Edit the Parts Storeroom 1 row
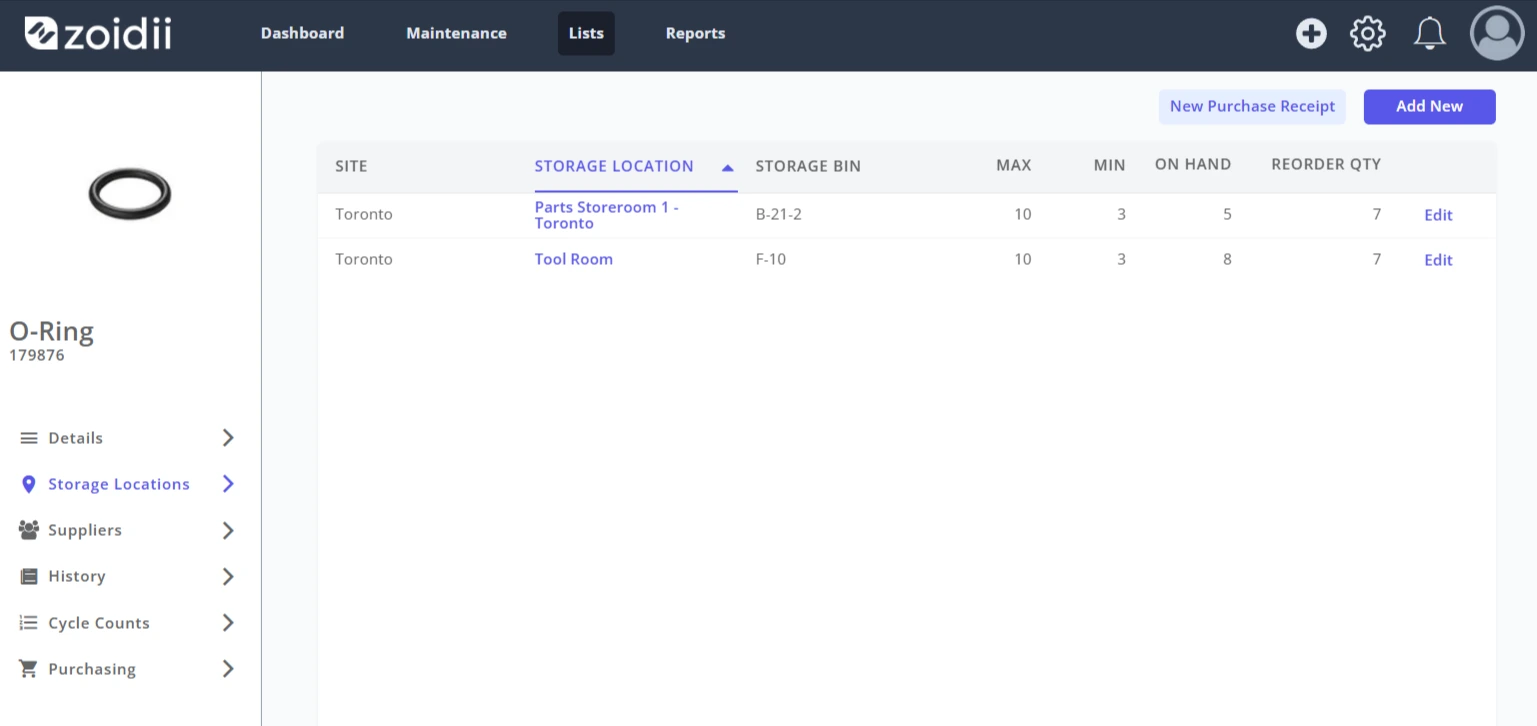Image resolution: width=1537 pixels, height=726 pixels. tap(1438, 215)
